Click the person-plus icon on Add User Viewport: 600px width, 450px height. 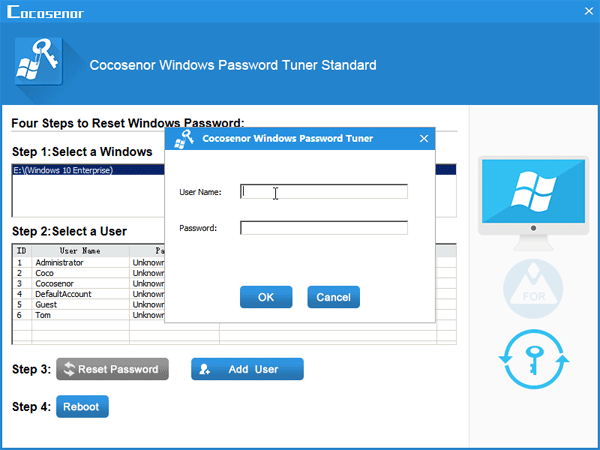tap(204, 369)
